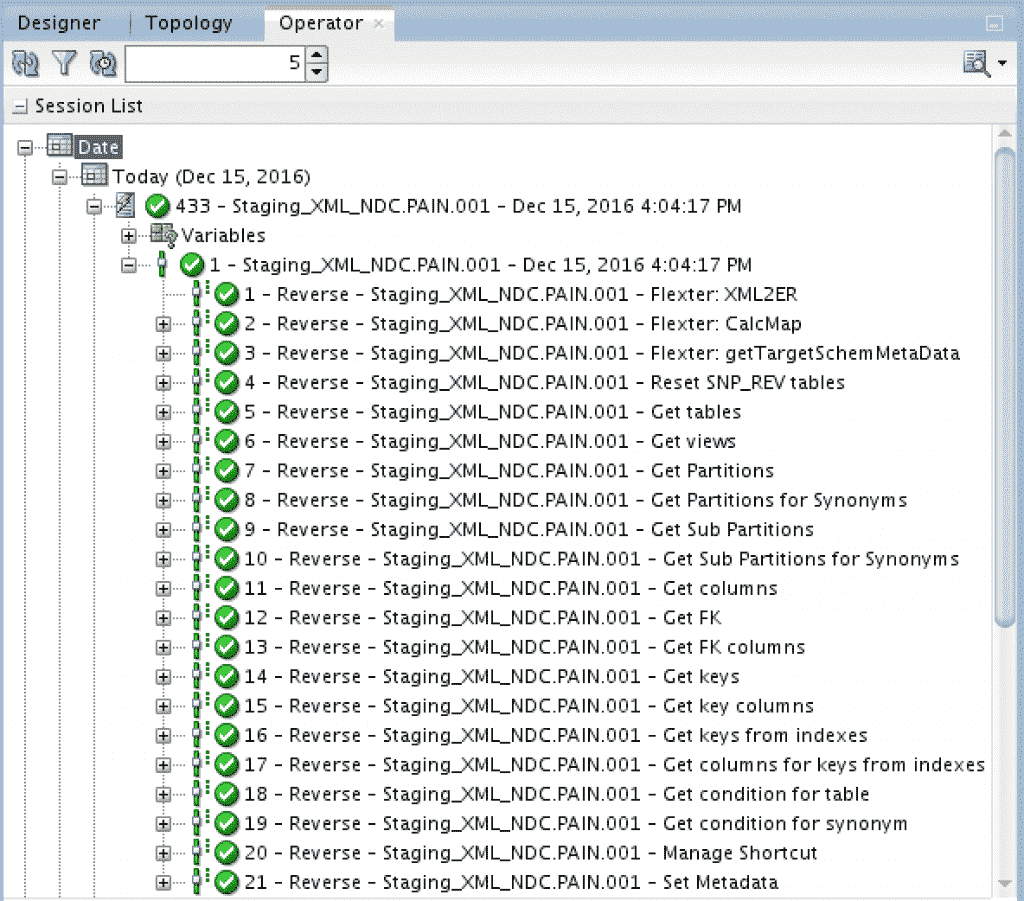
Task: Click task step icon for 8 Get Partitions for Synonyms
Action: pos(200,499)
